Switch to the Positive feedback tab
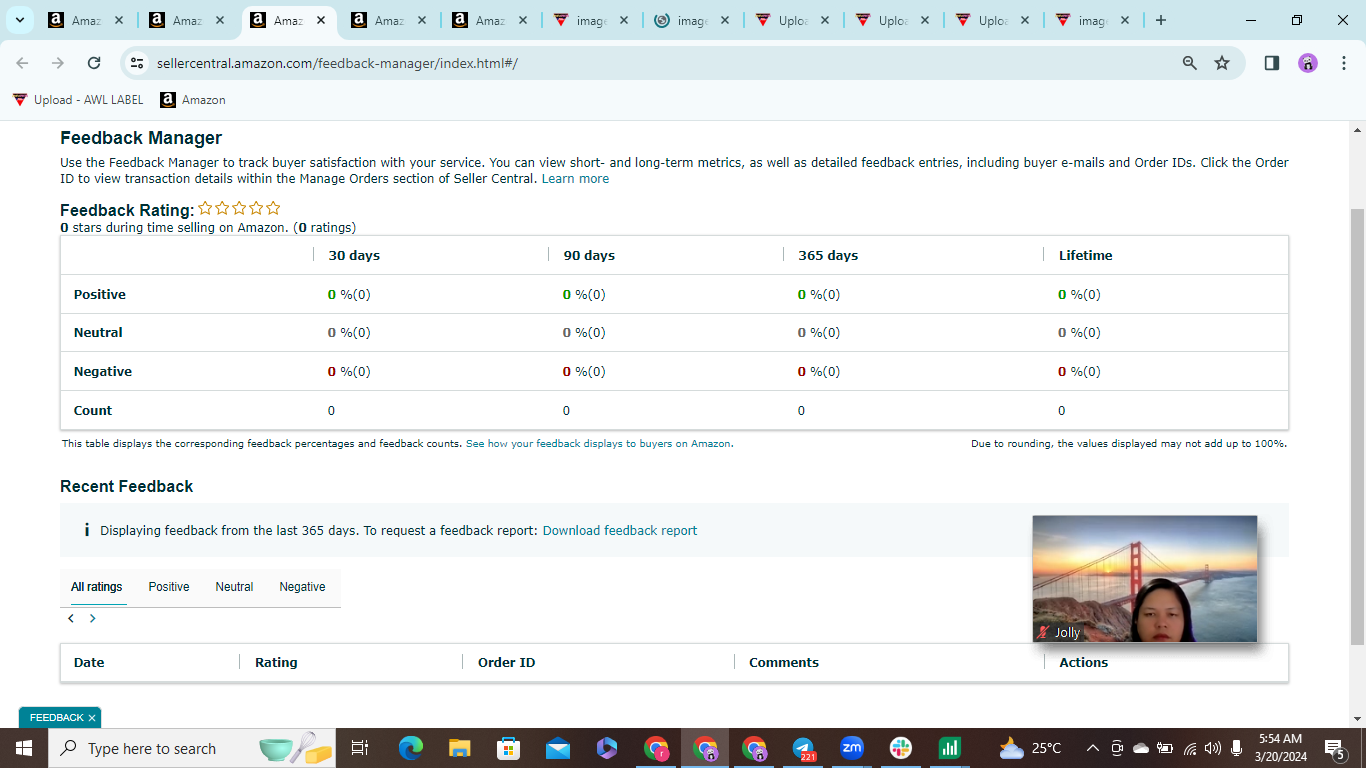Viewport: 1366px width, 768px height. (169, 587)
